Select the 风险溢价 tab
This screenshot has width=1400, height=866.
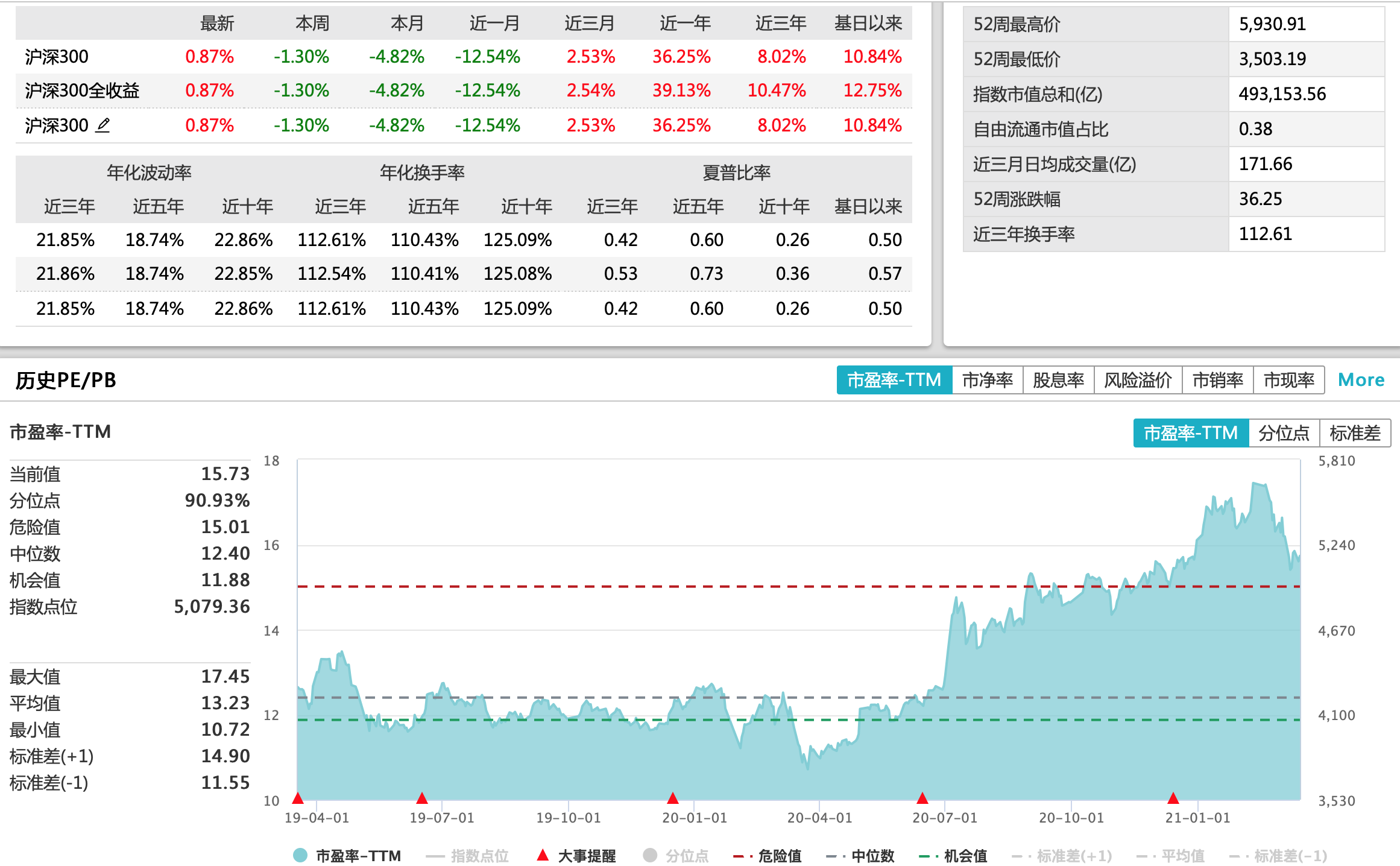pos(1138,380)
